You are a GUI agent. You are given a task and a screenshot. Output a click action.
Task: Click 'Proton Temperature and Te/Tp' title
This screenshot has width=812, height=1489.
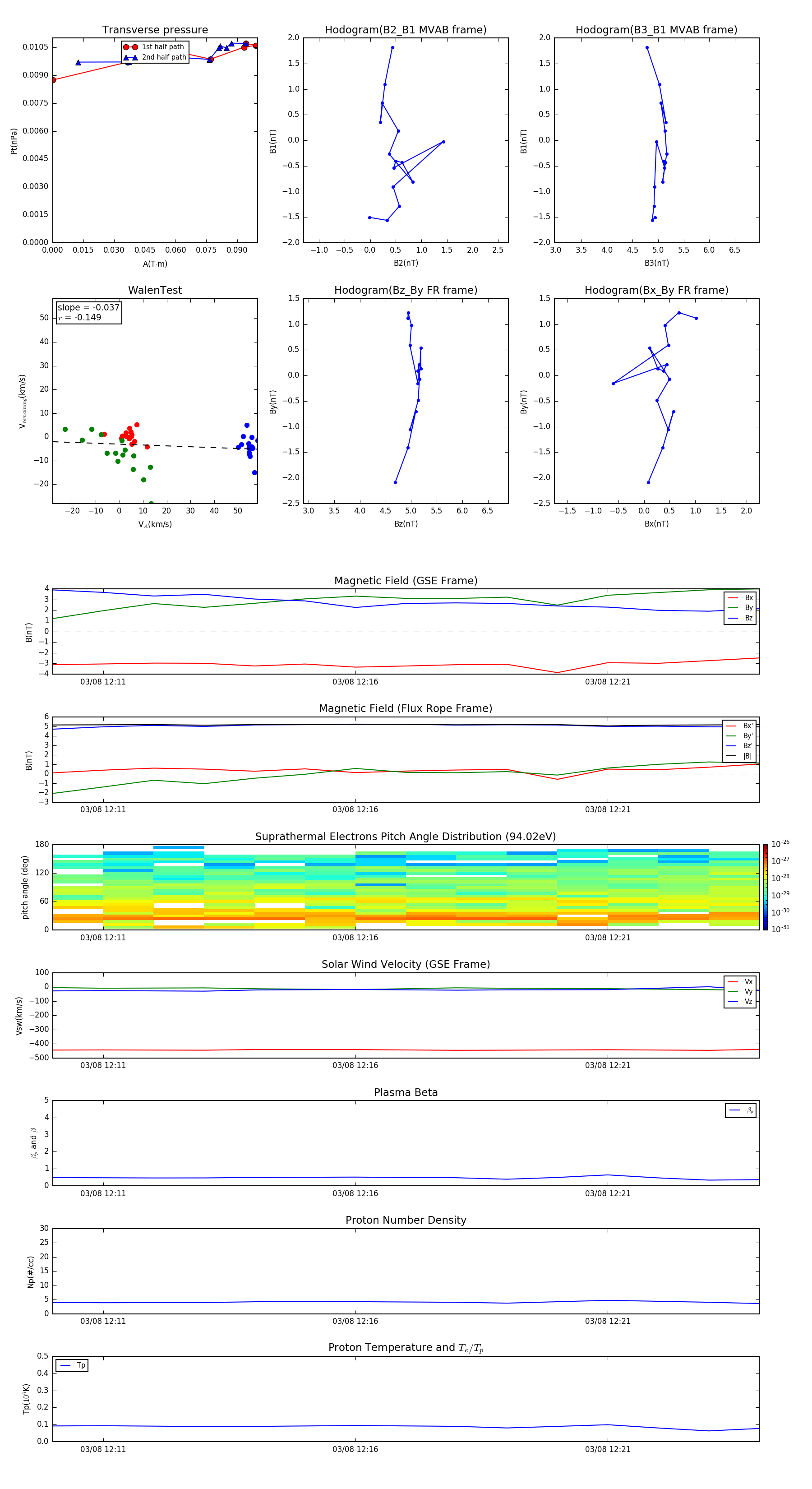[406, 1348]
